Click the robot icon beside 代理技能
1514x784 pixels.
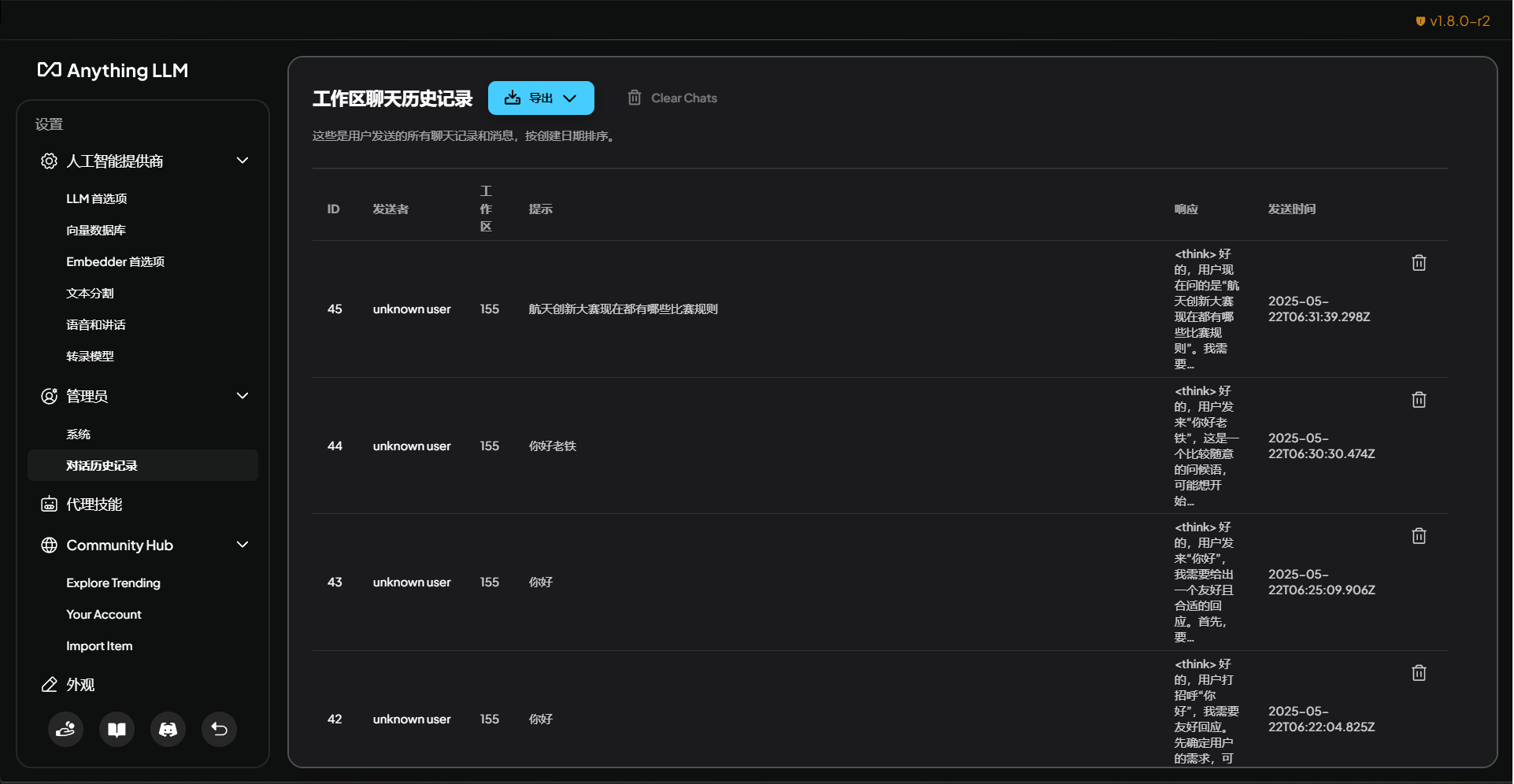[49, 505]
